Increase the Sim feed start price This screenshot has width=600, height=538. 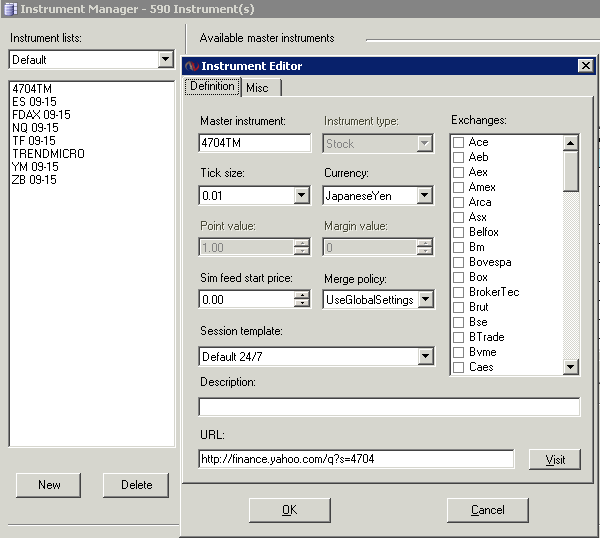coord(302,295)
